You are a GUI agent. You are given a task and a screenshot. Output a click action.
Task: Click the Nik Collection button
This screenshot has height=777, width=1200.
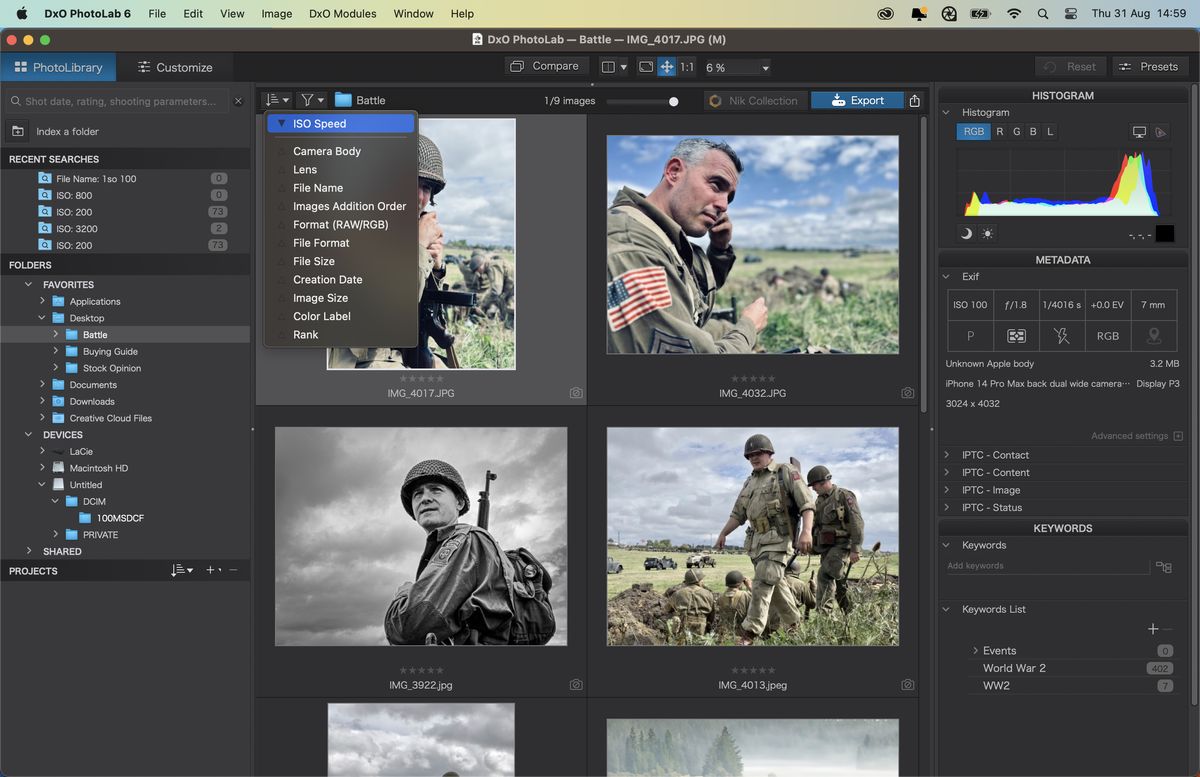755,100
